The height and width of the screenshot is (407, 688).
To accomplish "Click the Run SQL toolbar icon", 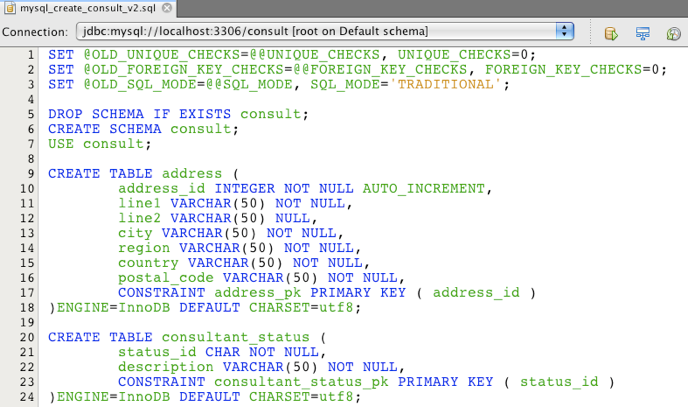I will click(x=611, y=33).
